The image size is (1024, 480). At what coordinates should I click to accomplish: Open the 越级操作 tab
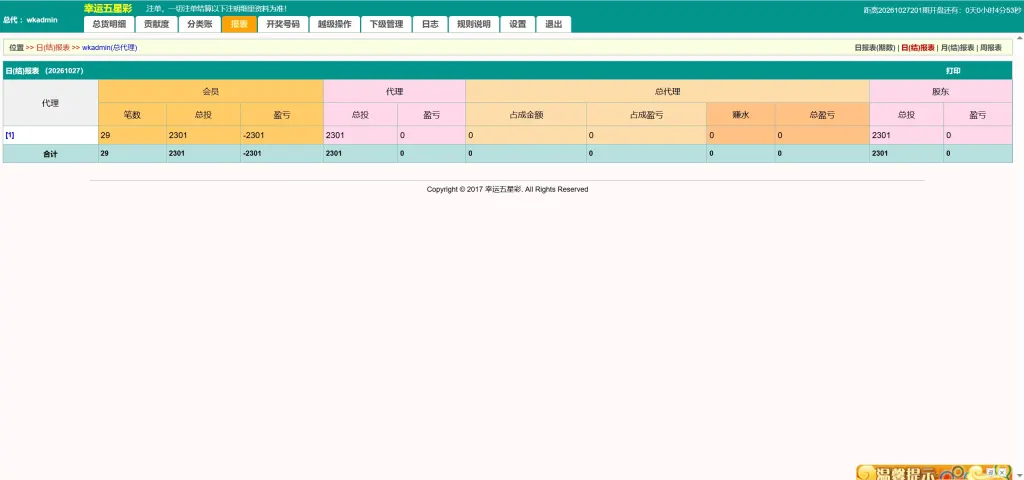[x=334, y=24]
